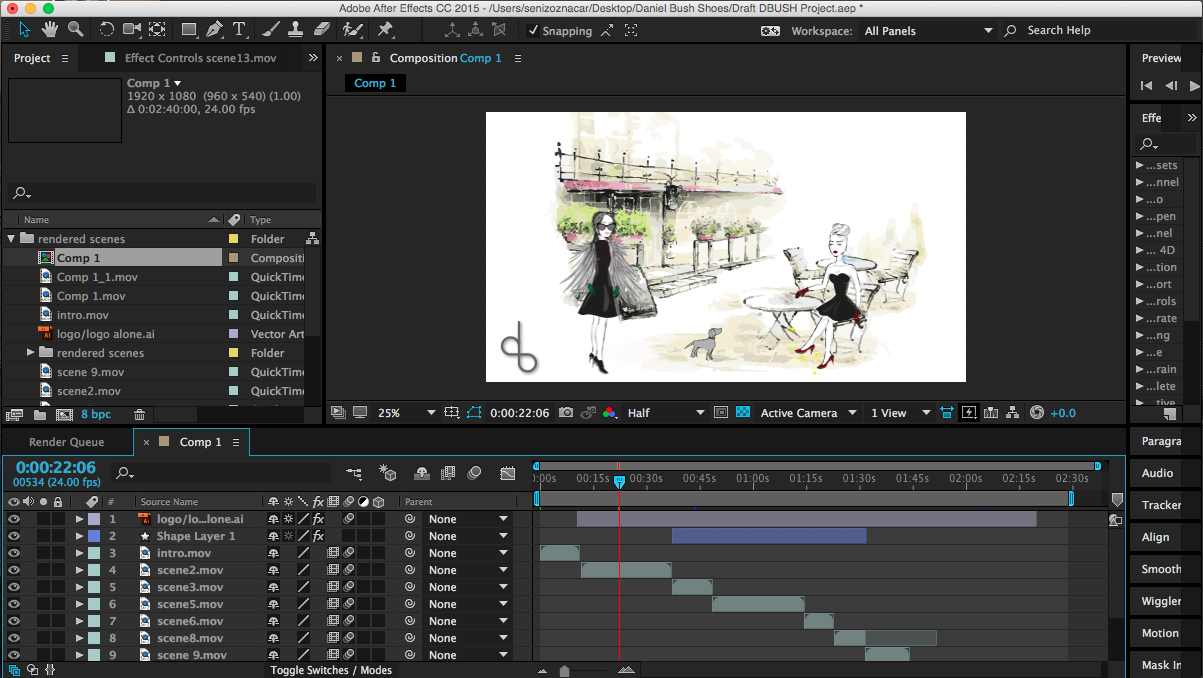
Task: Toggle the composition lock icon in viewer tab
Action: [375, 58]
